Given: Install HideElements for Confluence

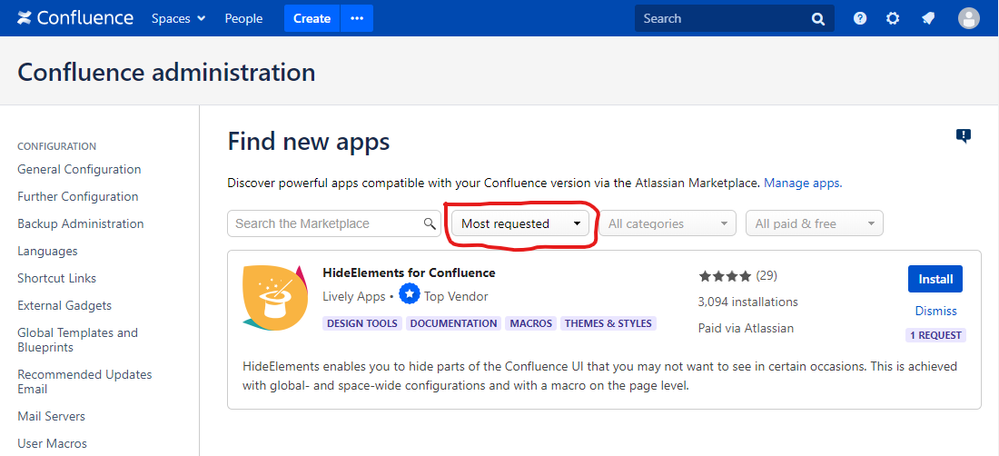Looking at the screenshot, I should pyautogui.click(x=935, y=279).
